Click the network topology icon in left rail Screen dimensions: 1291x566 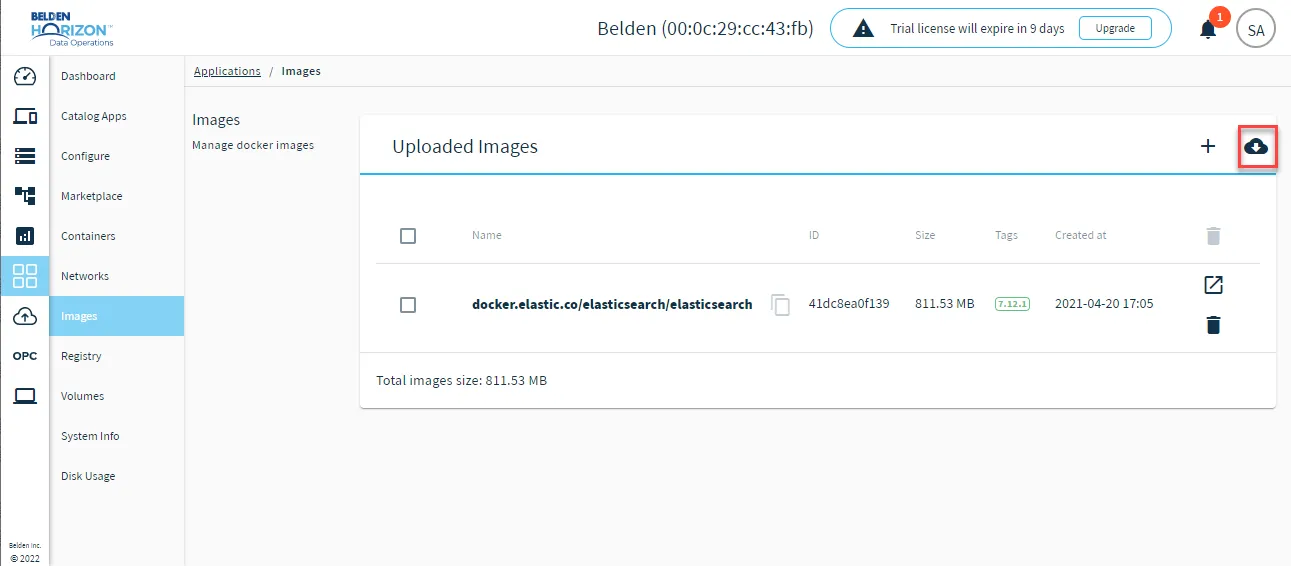click(x=25, y=196)
